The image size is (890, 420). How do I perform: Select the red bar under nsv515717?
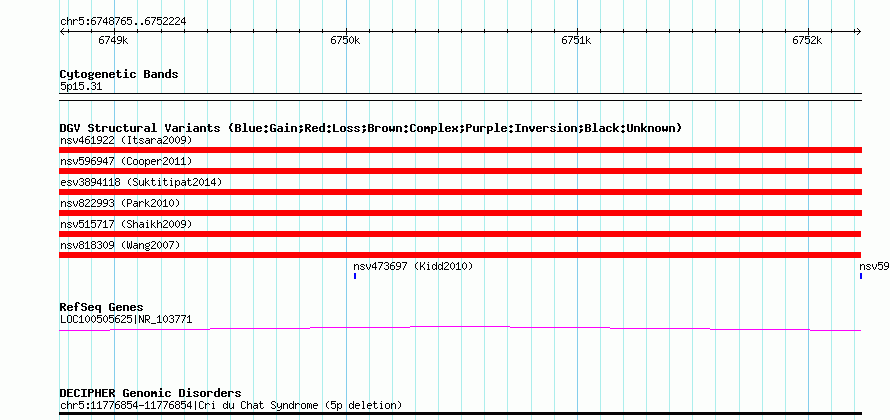[x=460, y=234]
